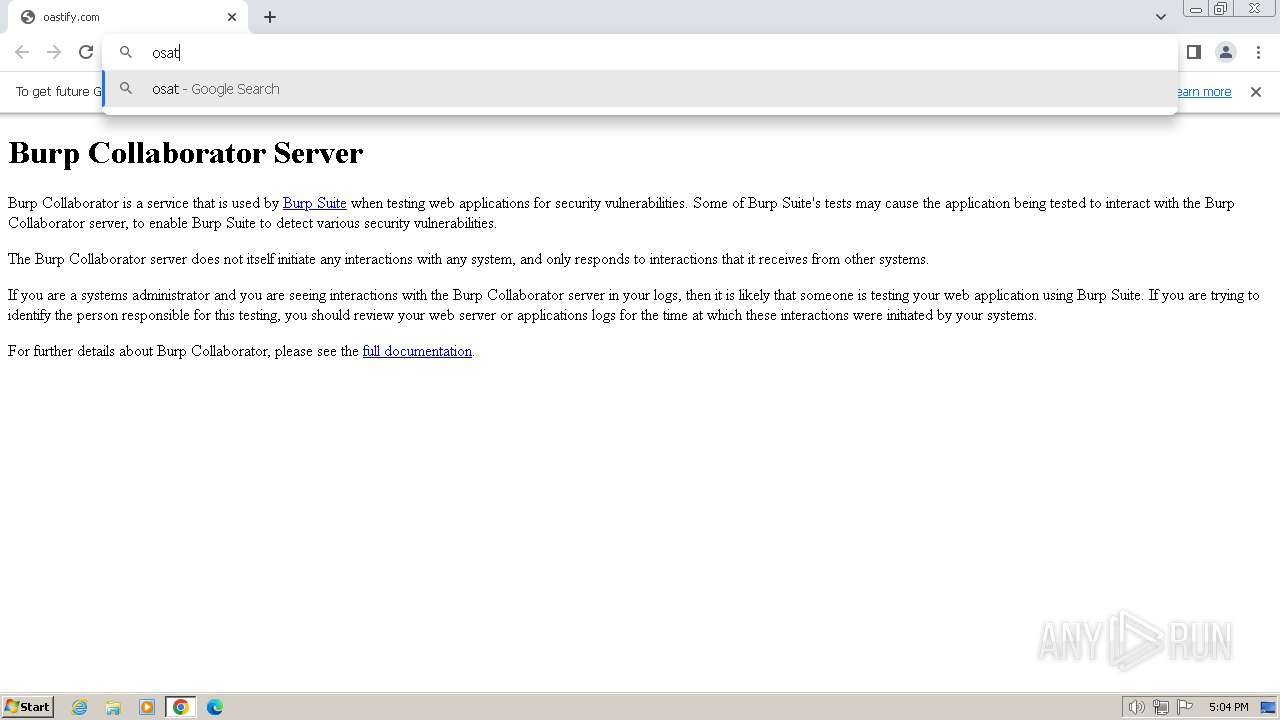Screen dimensions: 1280x720
Task: Select the Chrome taskbar icon
Action: [181, 707]
